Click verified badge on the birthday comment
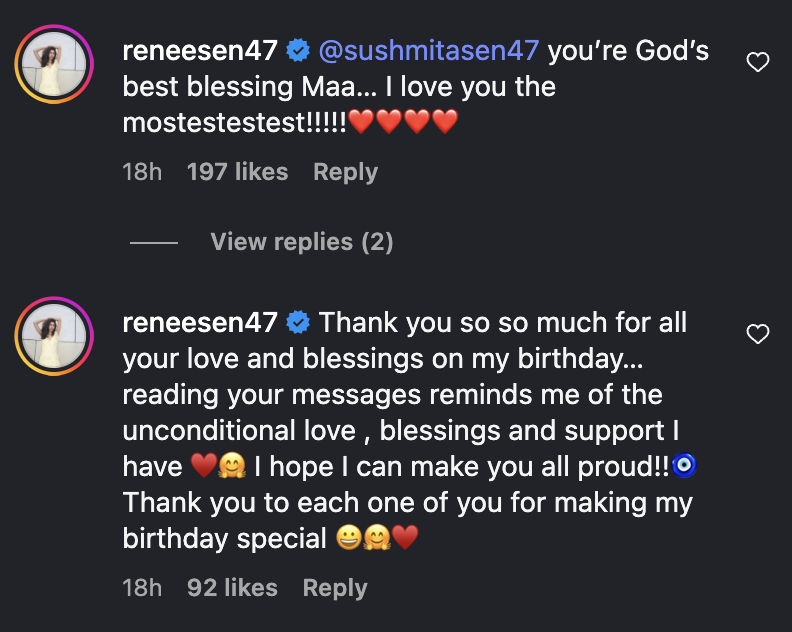 tap(297, 323)
